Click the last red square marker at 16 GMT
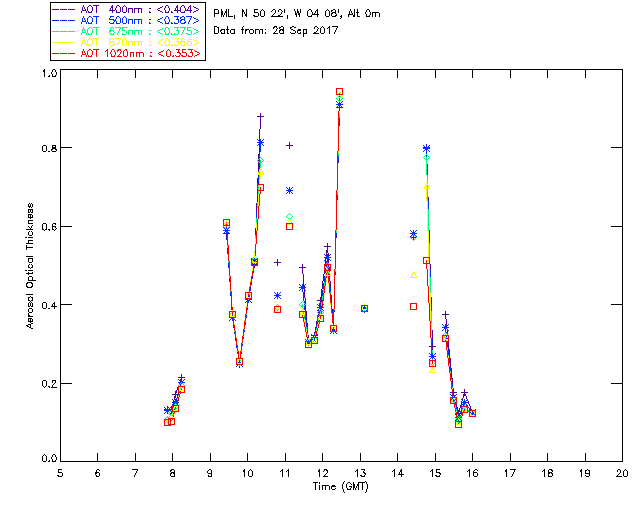This screenshot has width=640, height=512. click(x=473, y=413)
